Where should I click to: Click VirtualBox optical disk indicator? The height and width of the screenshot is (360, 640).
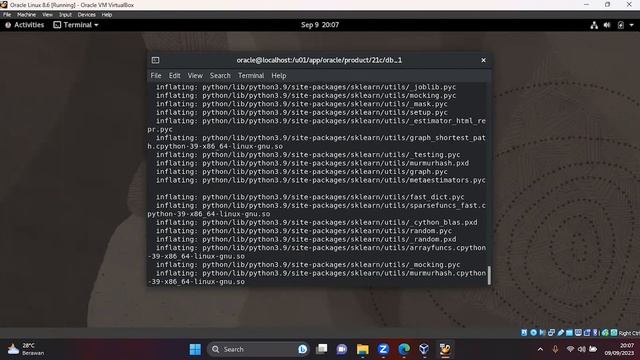(533, 333)
